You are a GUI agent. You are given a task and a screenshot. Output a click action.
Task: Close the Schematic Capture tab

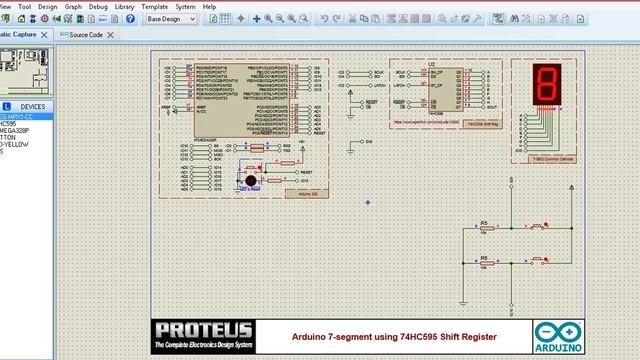click(44, 35)
